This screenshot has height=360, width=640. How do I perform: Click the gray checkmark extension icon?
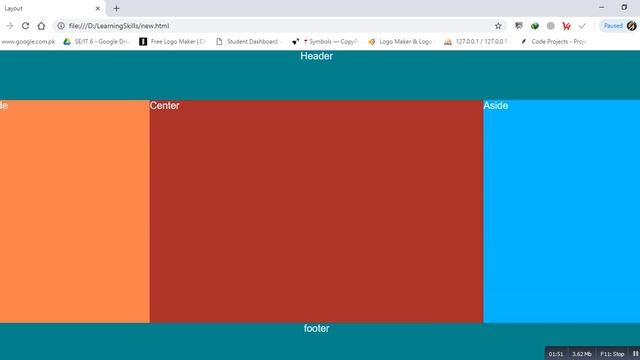point(582,26)
